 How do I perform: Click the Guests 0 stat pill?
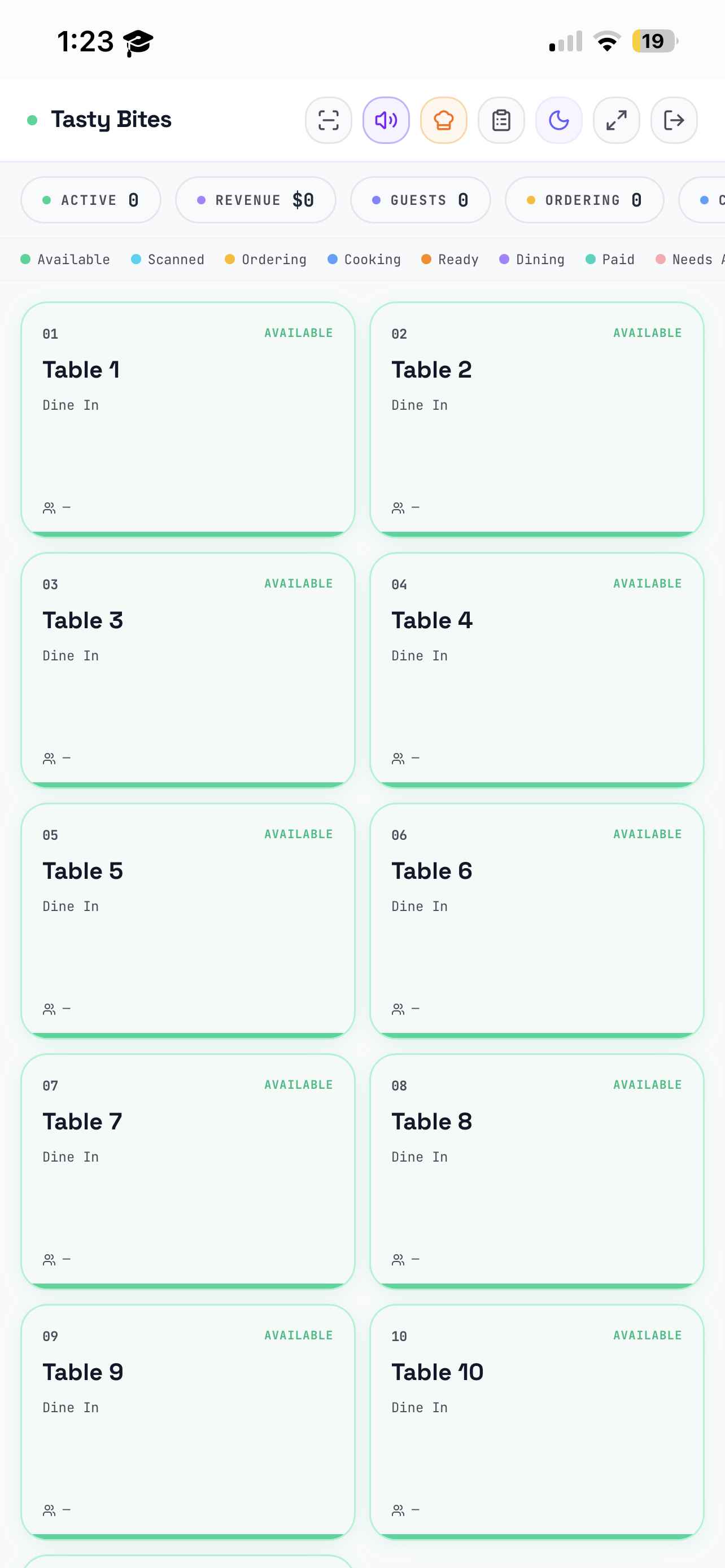pos(420,200)
